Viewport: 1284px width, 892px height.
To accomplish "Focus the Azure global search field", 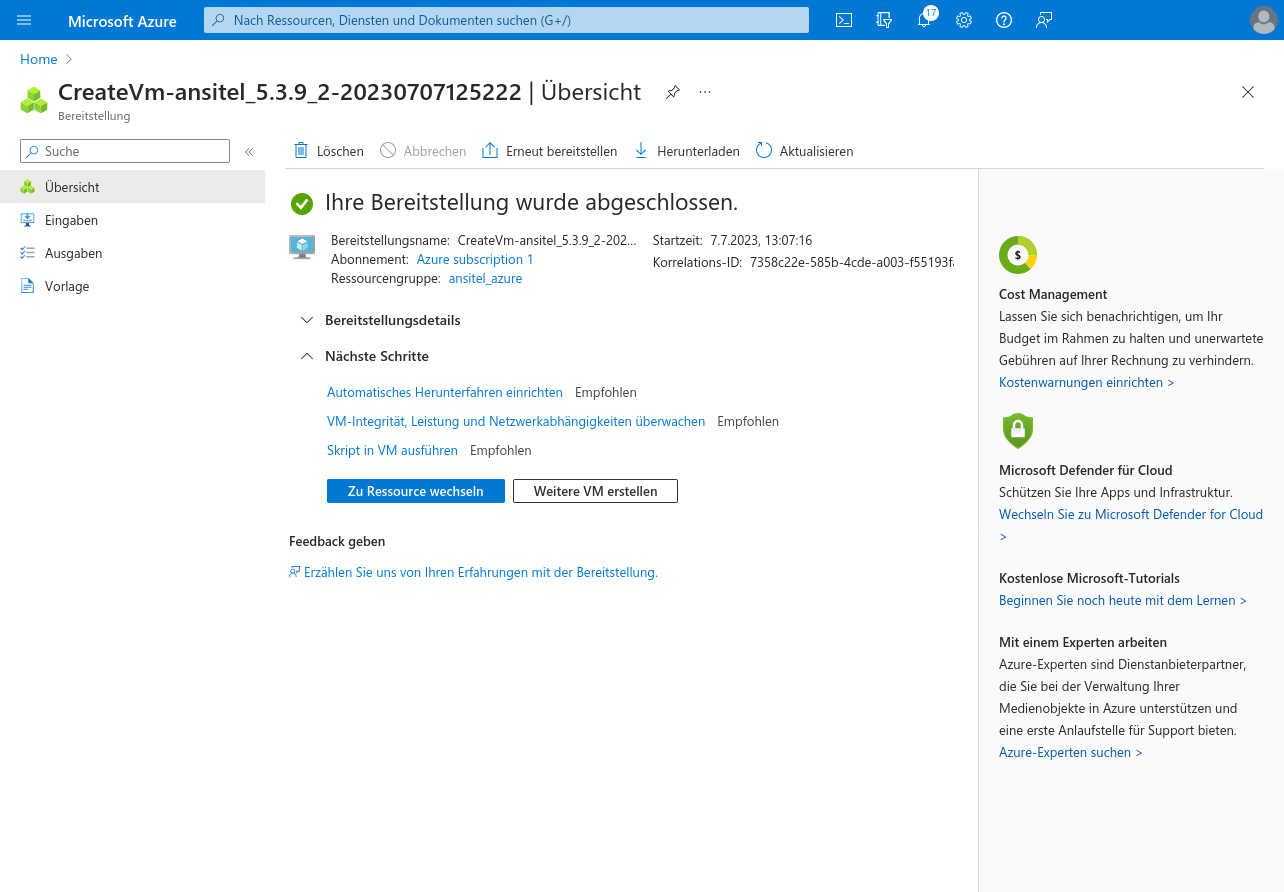I will pyautogui.click(x=506, y=20).
